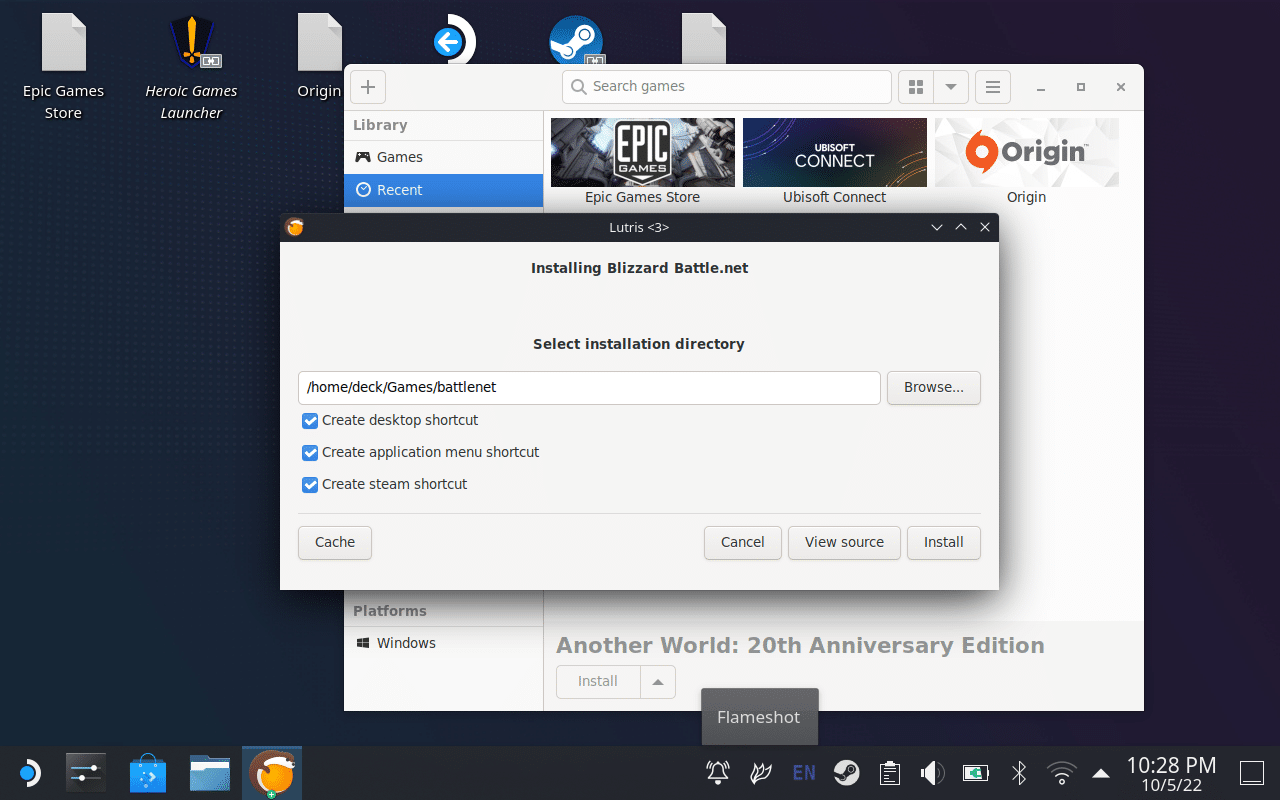Expand hidden system tray icons arrow
The image size is (1280, 800).
(x=1101, y=773)
